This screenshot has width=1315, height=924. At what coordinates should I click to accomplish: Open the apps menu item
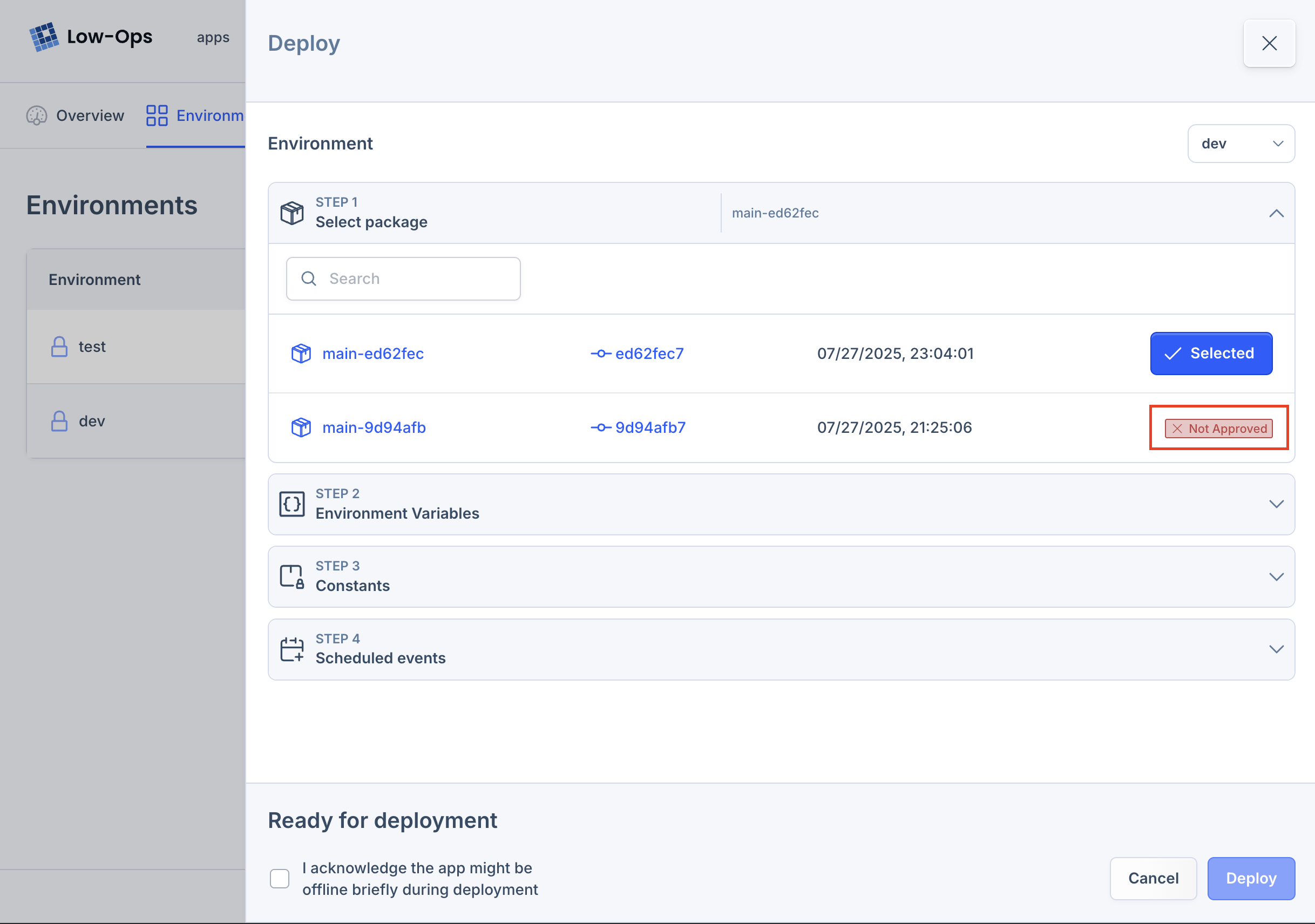(213, 37)
